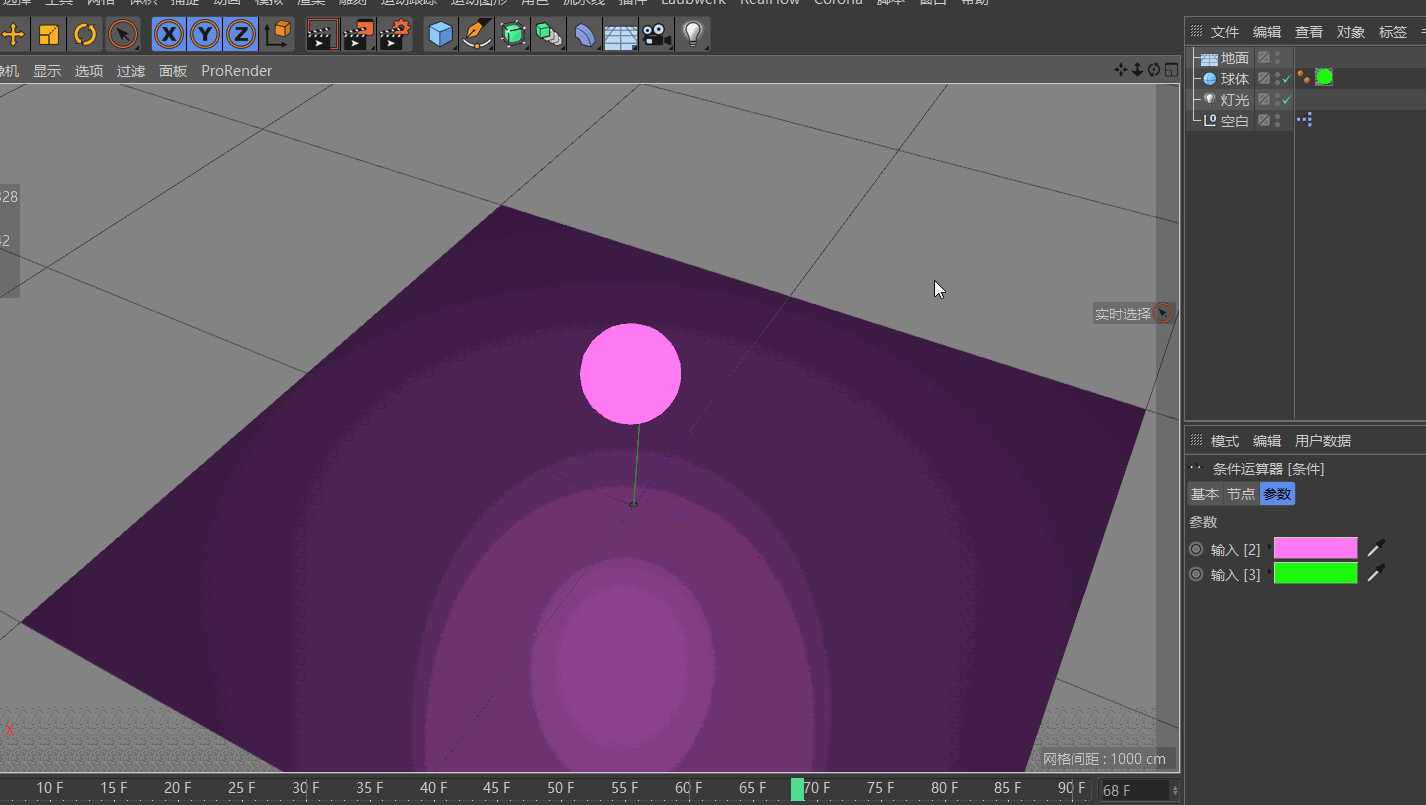Toggle the 灯光 green enable checkmark

[x=1287, y=100]
